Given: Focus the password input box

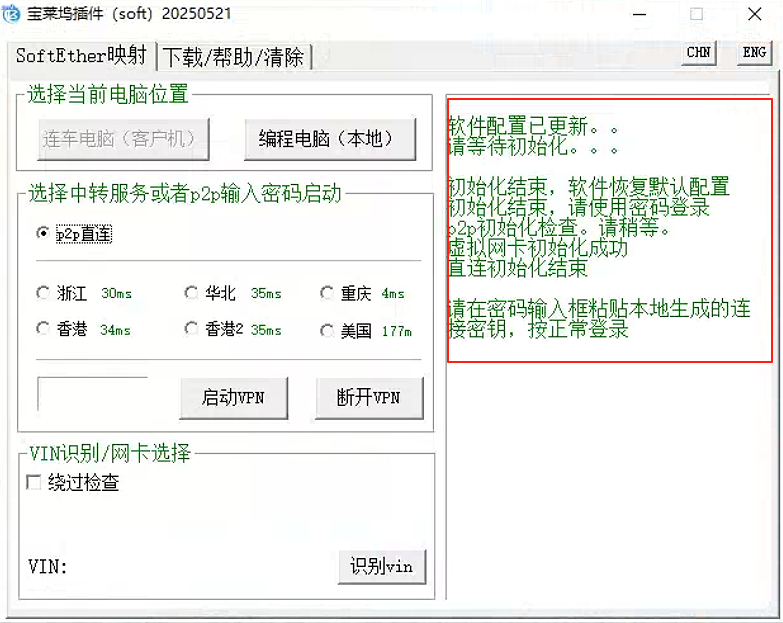Looking at the screenshot, I should pyautogui.click(x=92, y=394).
